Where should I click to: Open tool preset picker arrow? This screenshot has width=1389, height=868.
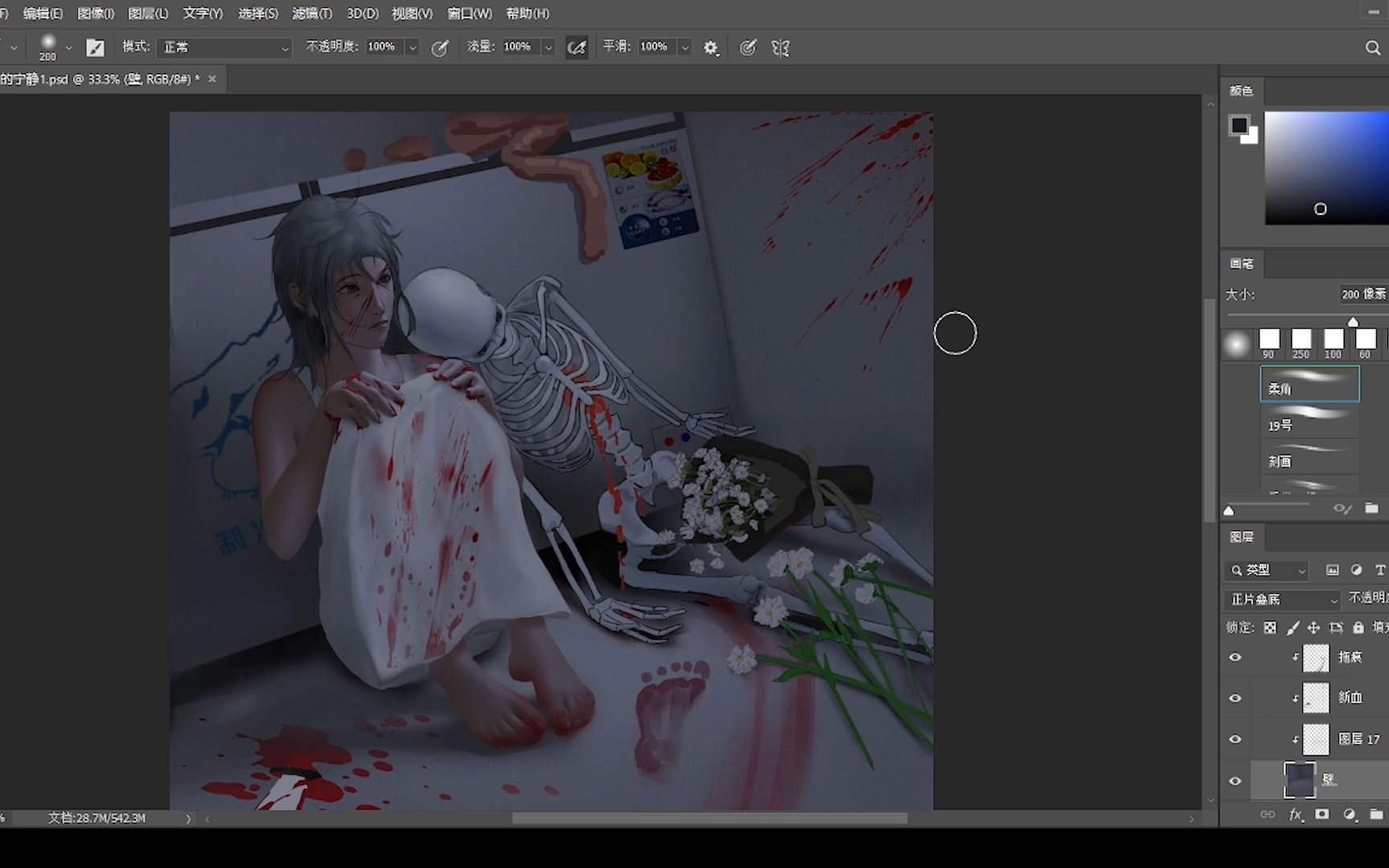[14, 48]
